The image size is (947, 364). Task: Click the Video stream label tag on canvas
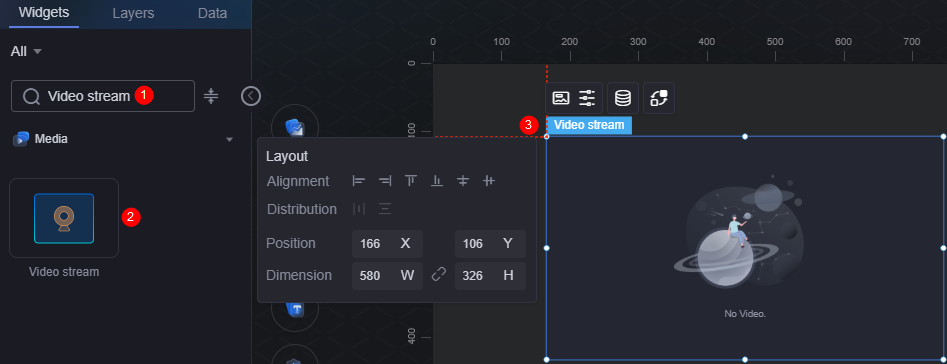point(589,125)
